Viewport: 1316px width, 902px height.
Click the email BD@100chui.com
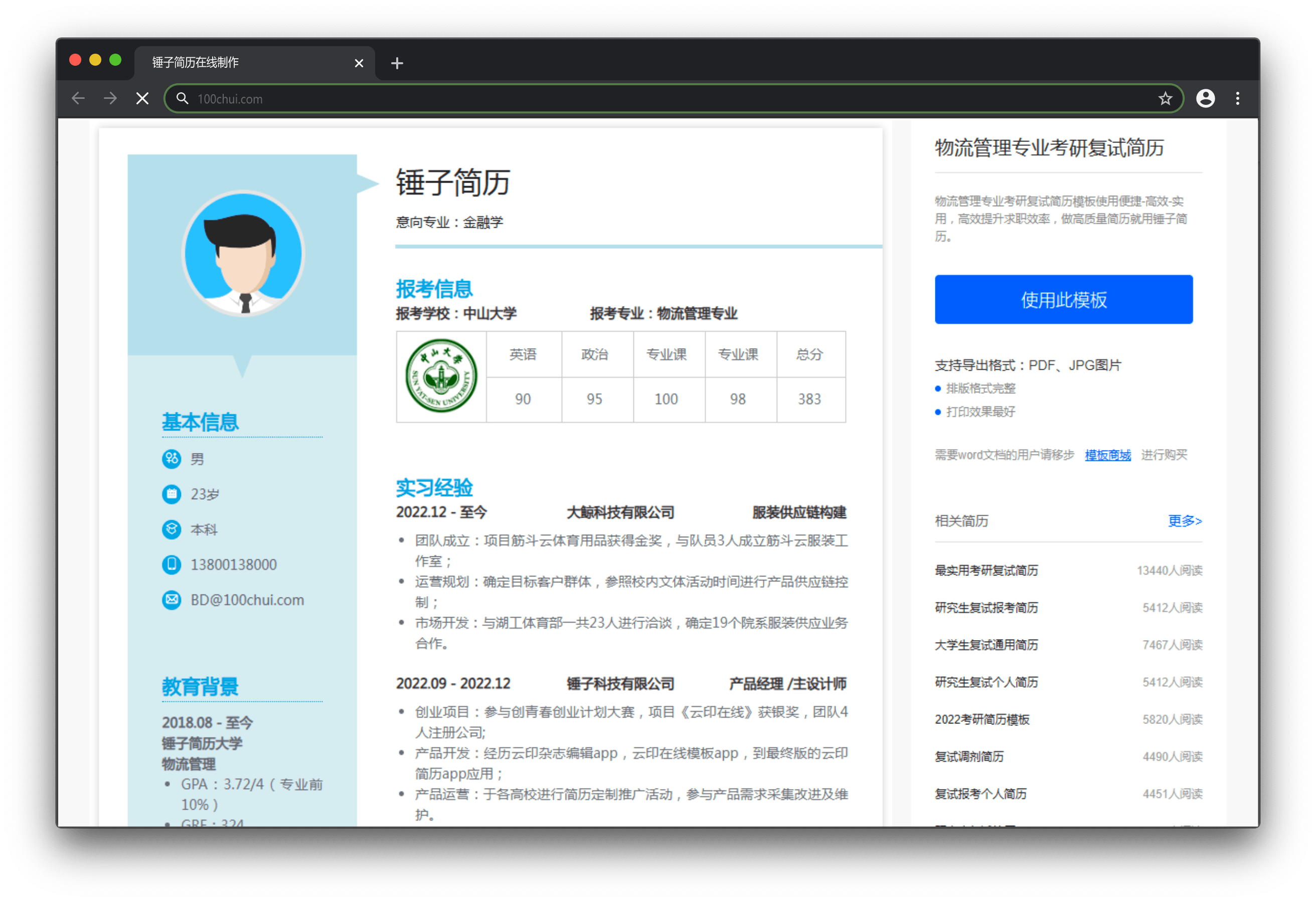tap(247, 600)
